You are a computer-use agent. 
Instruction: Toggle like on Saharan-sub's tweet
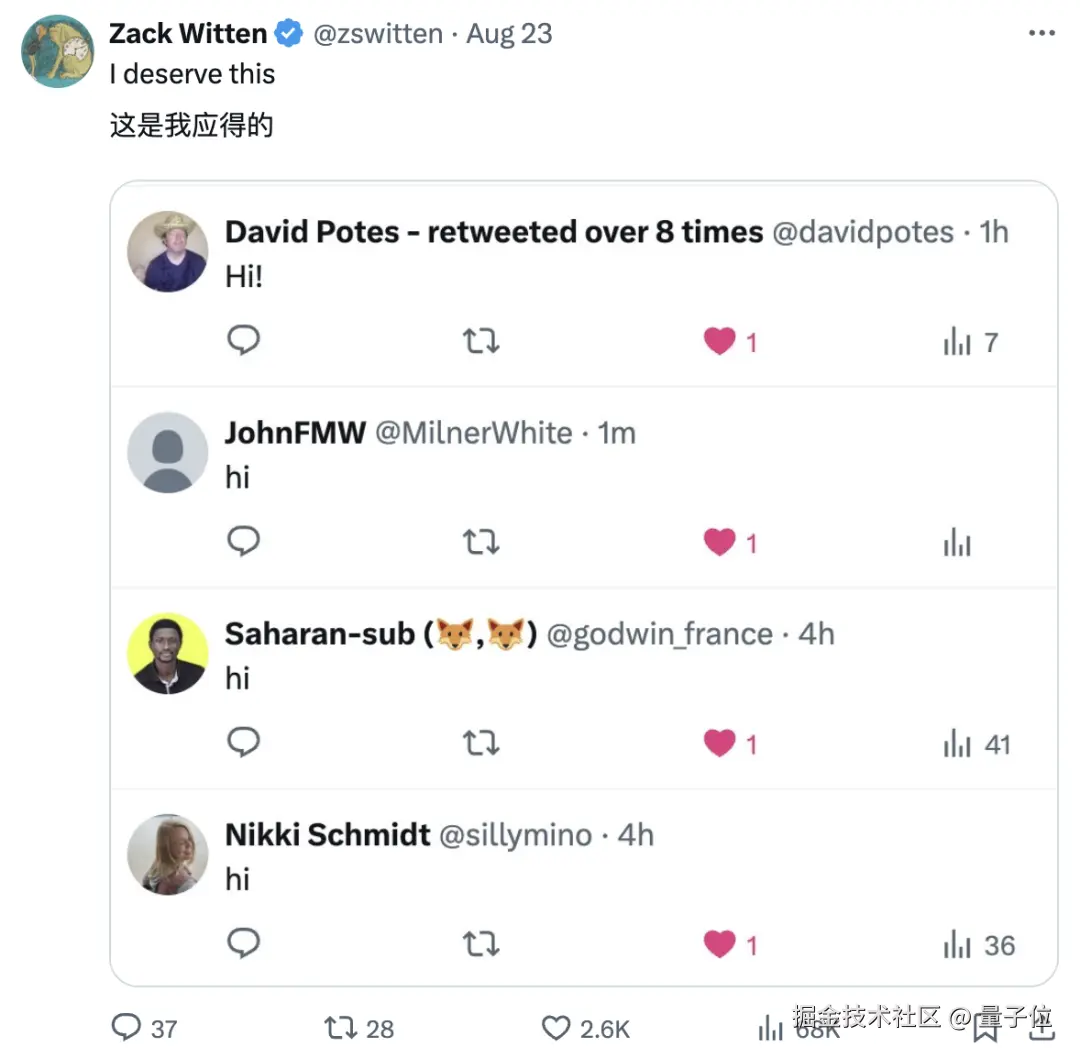coord(720,744)
